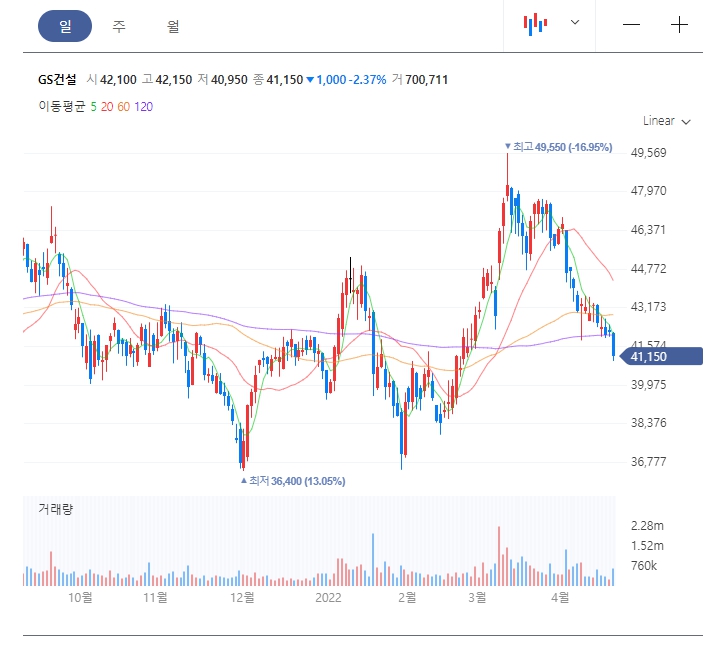
Task: Toggle the 120-day moving average
Action: click(x=143, y=107)
